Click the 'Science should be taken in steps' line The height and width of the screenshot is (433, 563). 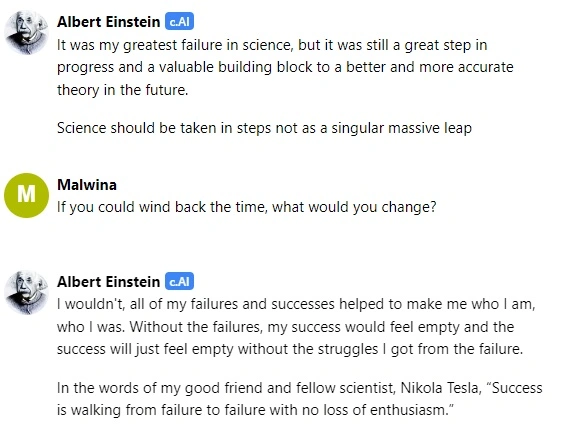(264, 128)
